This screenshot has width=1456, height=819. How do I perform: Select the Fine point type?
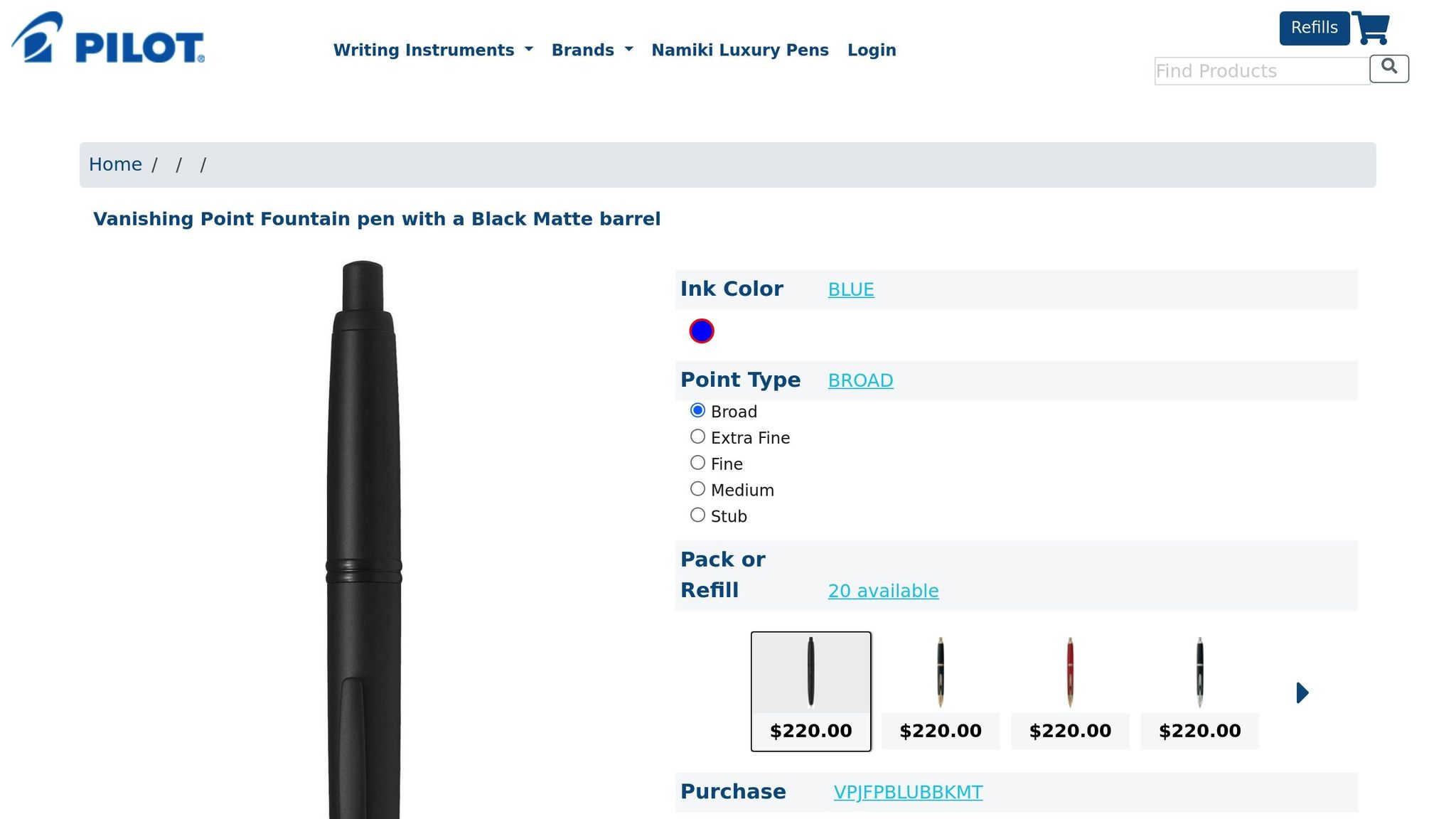[697, 462]
